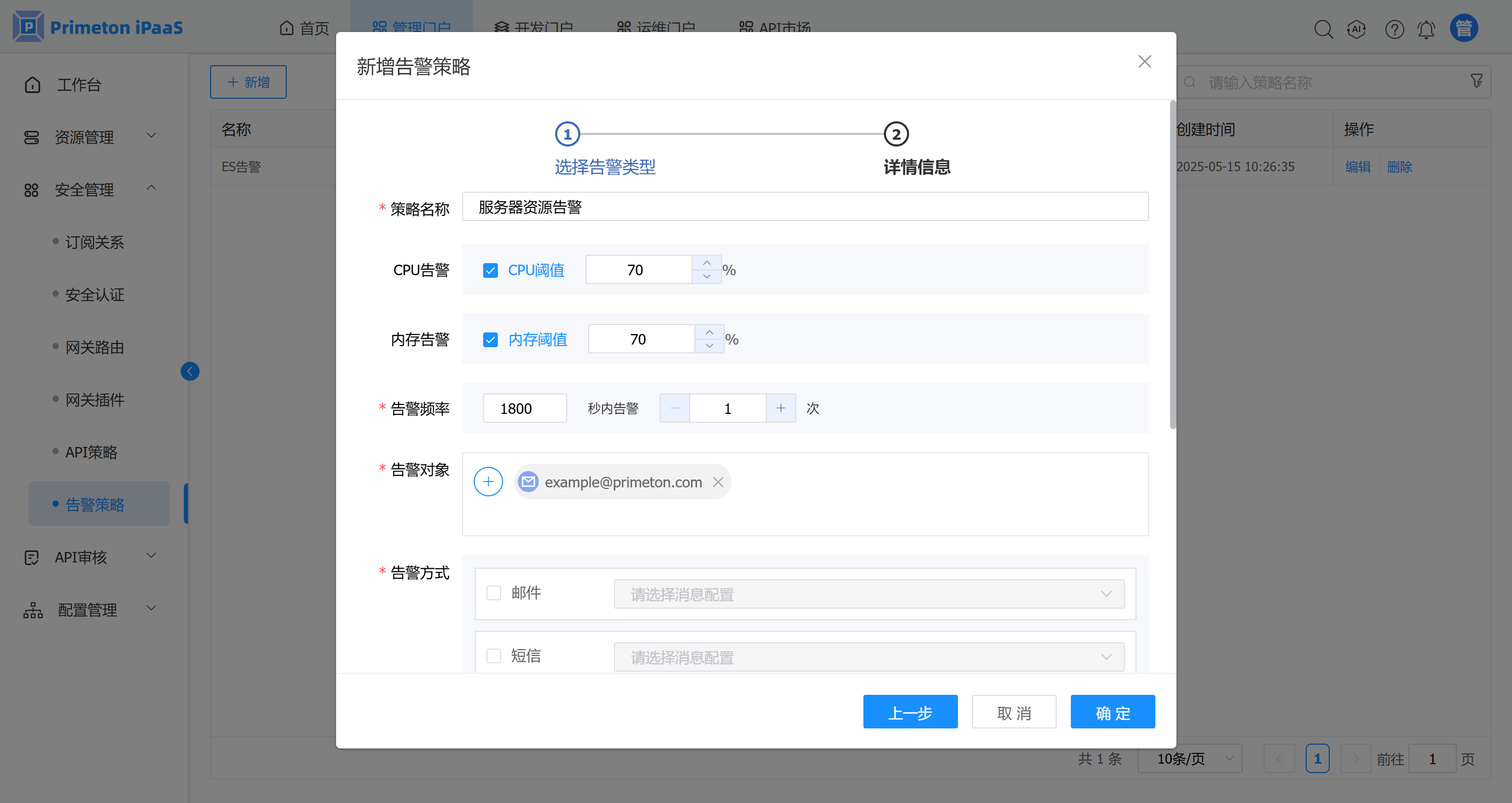
Task: Open the 短信 message configuration dropdown
Action: point(869,657)
